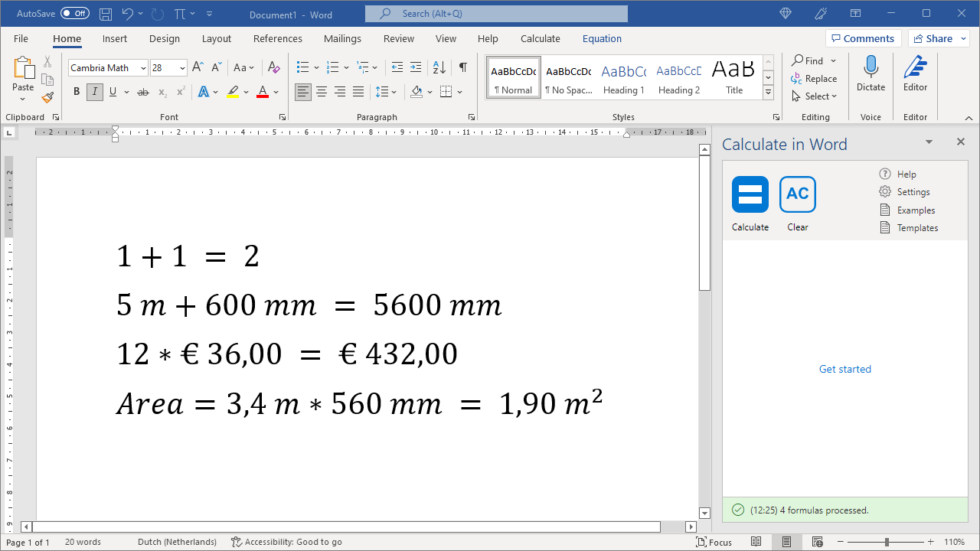This screenshot has width=980, height=551.
Task: Center align the paragraph
Action: (x=321, y=92)
